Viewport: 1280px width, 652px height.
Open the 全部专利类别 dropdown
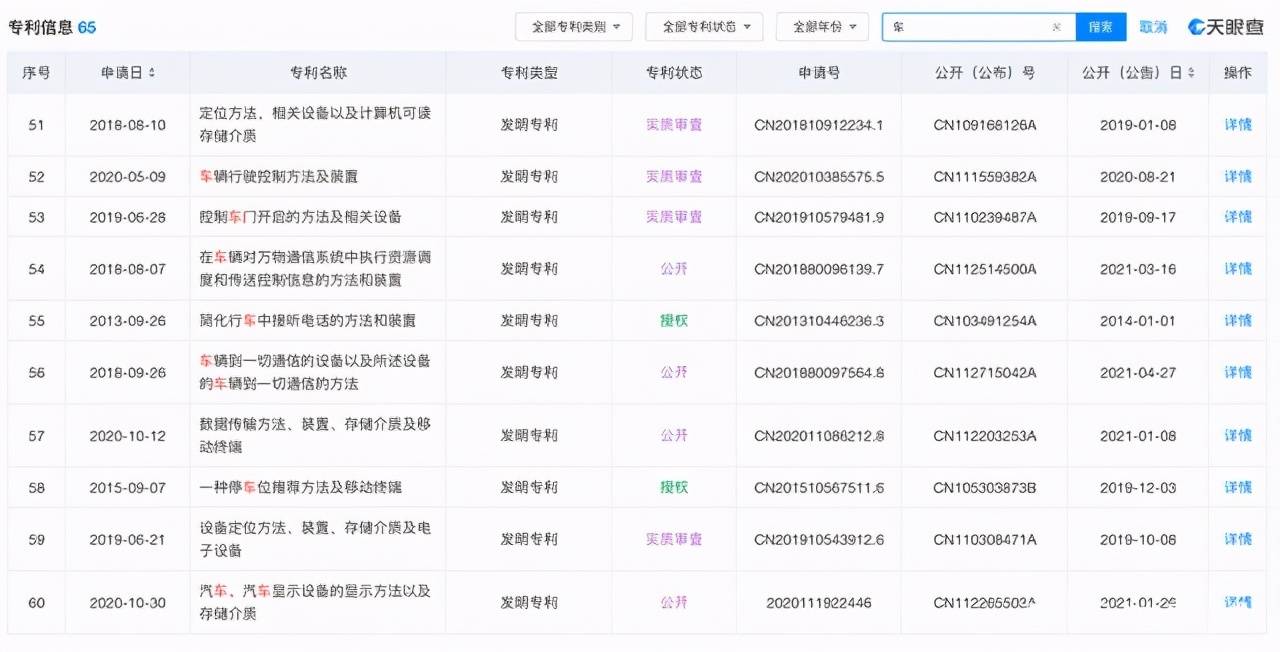coord(574,27)
